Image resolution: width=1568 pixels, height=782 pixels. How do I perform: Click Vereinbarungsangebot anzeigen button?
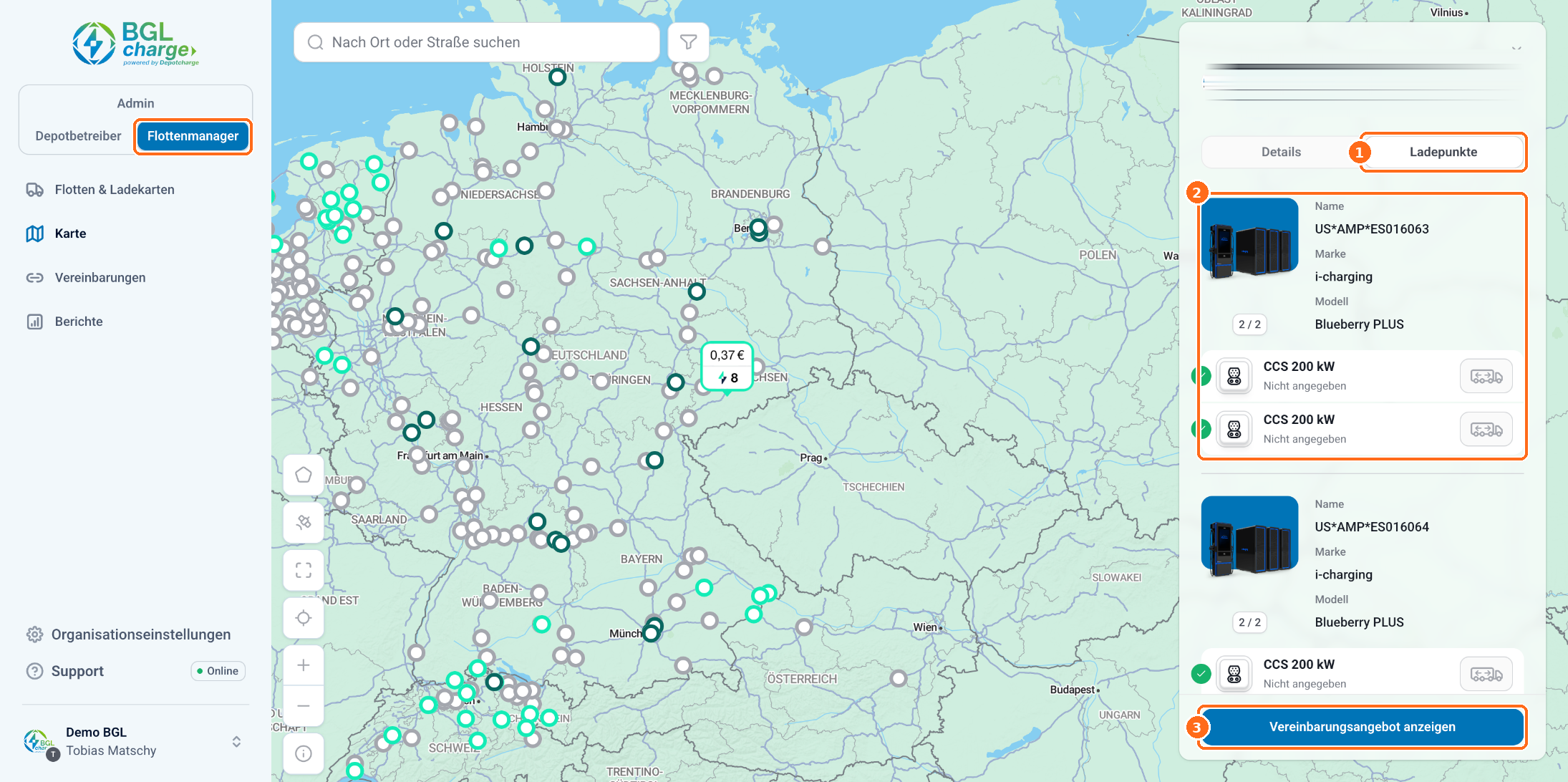coord(1362,727)
